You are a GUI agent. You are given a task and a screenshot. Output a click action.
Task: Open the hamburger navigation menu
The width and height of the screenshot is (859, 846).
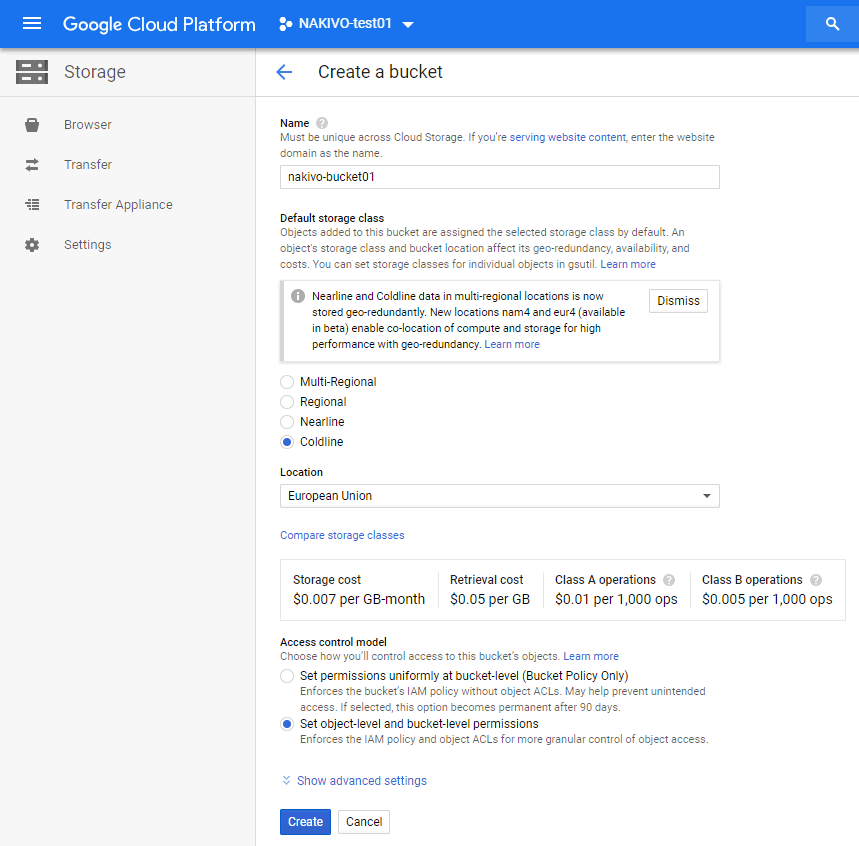point(32,24)
